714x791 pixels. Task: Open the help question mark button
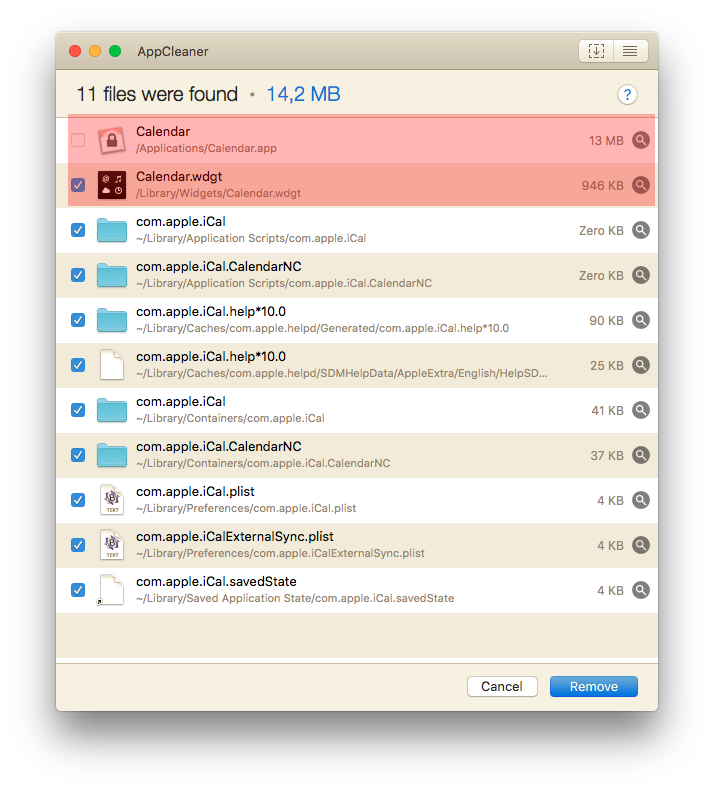tap(627, 94)
